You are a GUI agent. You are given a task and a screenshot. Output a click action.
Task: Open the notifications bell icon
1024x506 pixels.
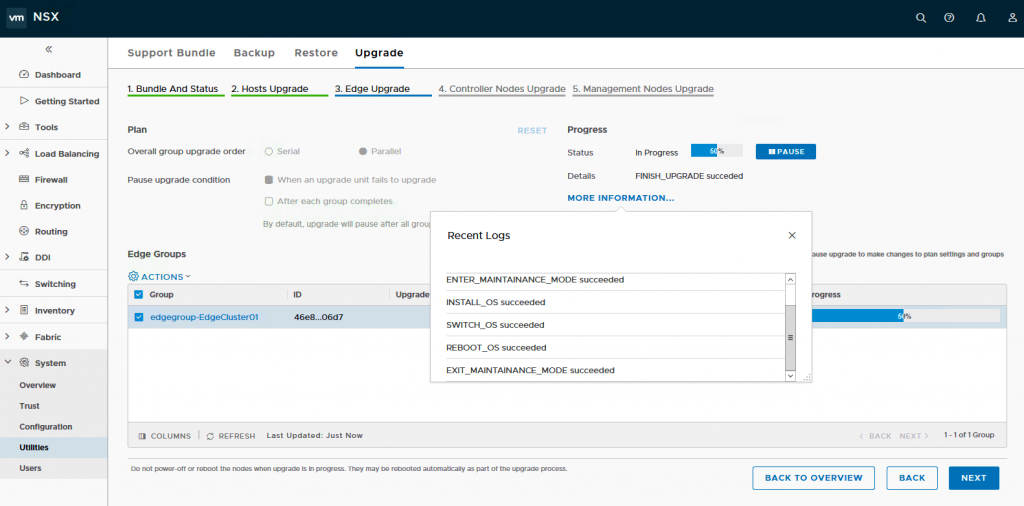tap(980, 18)
